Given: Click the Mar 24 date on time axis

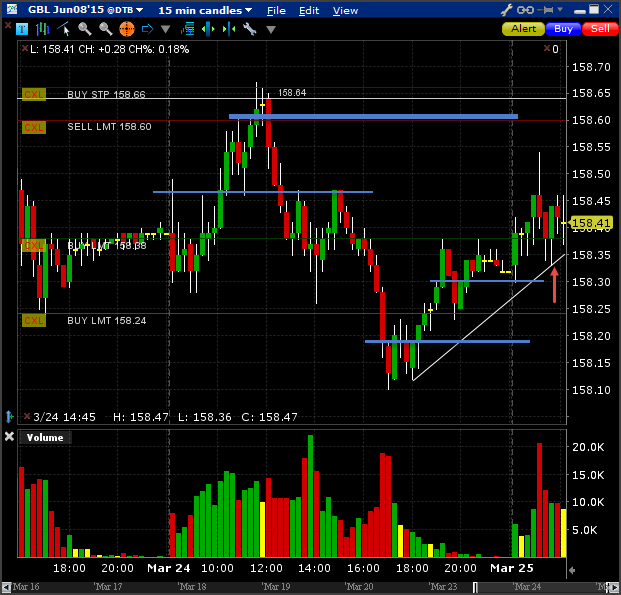Looking at the screenshot, I should pyautogui.click(x=169, y=568).
